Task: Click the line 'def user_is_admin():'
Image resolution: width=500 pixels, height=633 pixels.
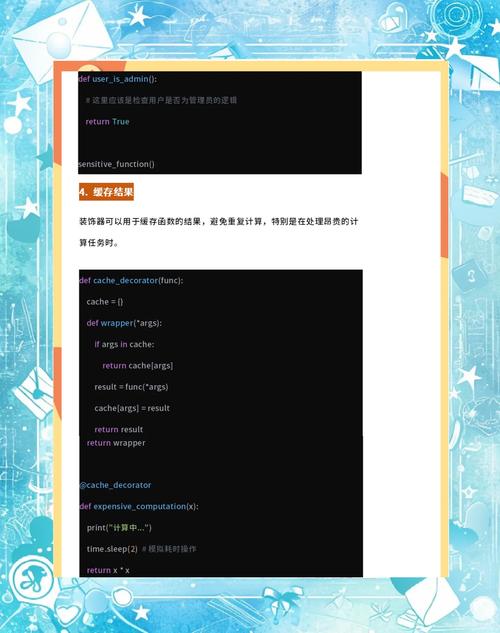Action: pos(117,79)
